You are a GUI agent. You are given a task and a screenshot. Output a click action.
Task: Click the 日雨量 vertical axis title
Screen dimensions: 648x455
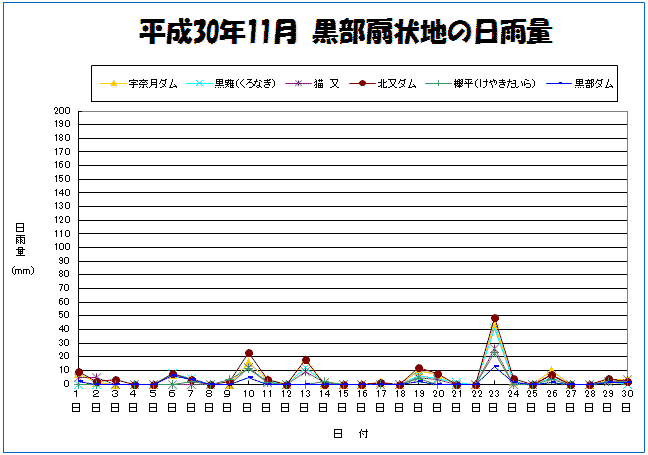click(x=20, y=240)
